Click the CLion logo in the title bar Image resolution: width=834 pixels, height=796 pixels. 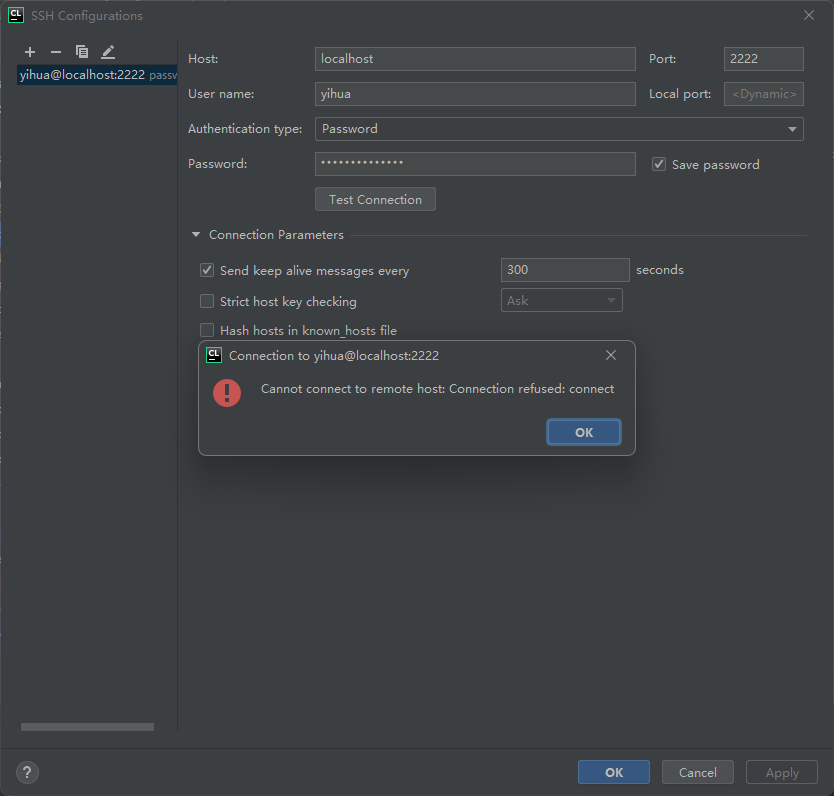15,15
